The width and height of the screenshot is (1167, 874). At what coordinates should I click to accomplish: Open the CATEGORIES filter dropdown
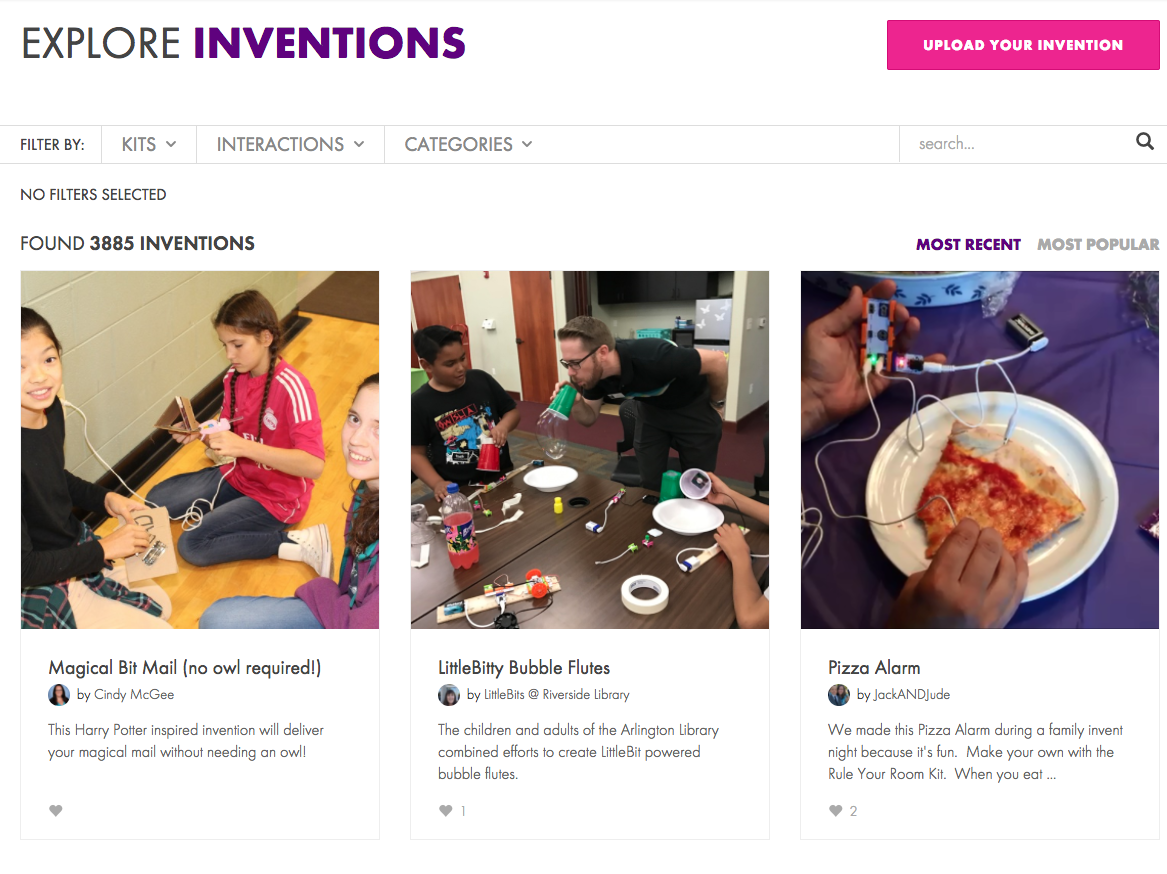click(468, 144)
